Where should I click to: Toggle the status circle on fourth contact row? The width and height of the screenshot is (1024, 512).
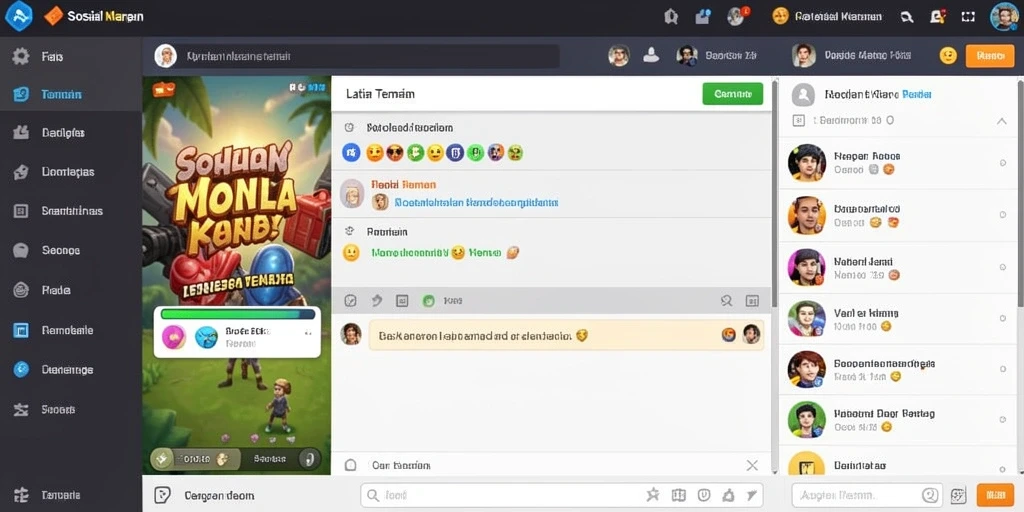coord(1003,319)
